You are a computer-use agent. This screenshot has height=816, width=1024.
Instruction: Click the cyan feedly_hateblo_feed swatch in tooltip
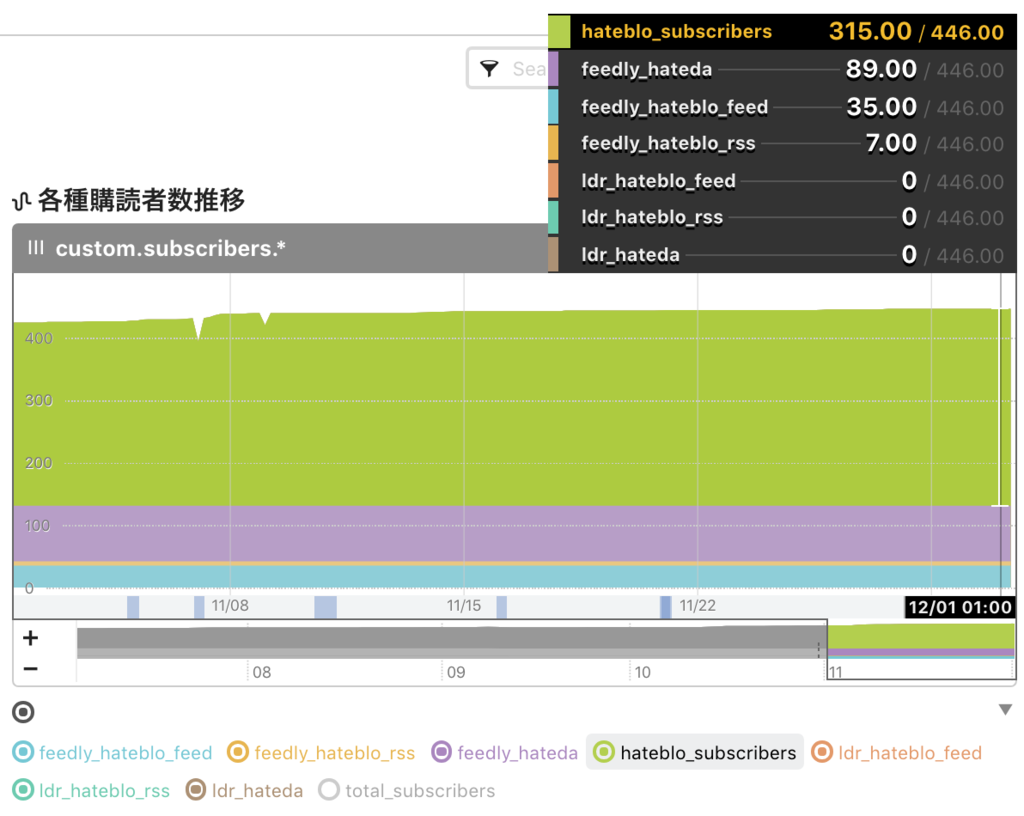(x=553, y=106)
